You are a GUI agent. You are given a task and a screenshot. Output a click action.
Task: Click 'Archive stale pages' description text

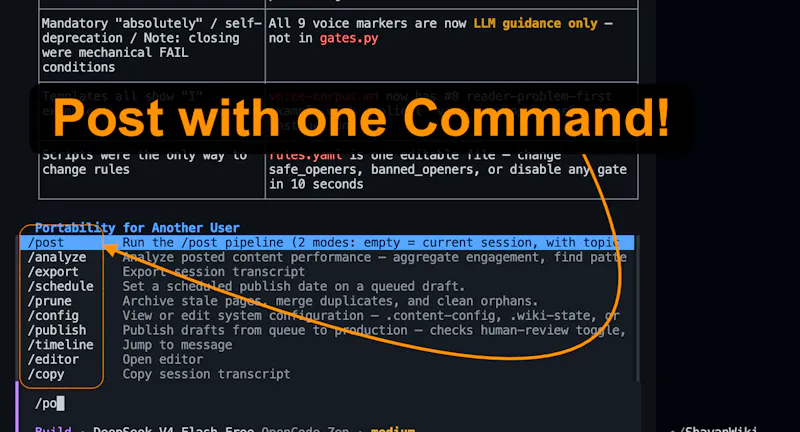330,301
